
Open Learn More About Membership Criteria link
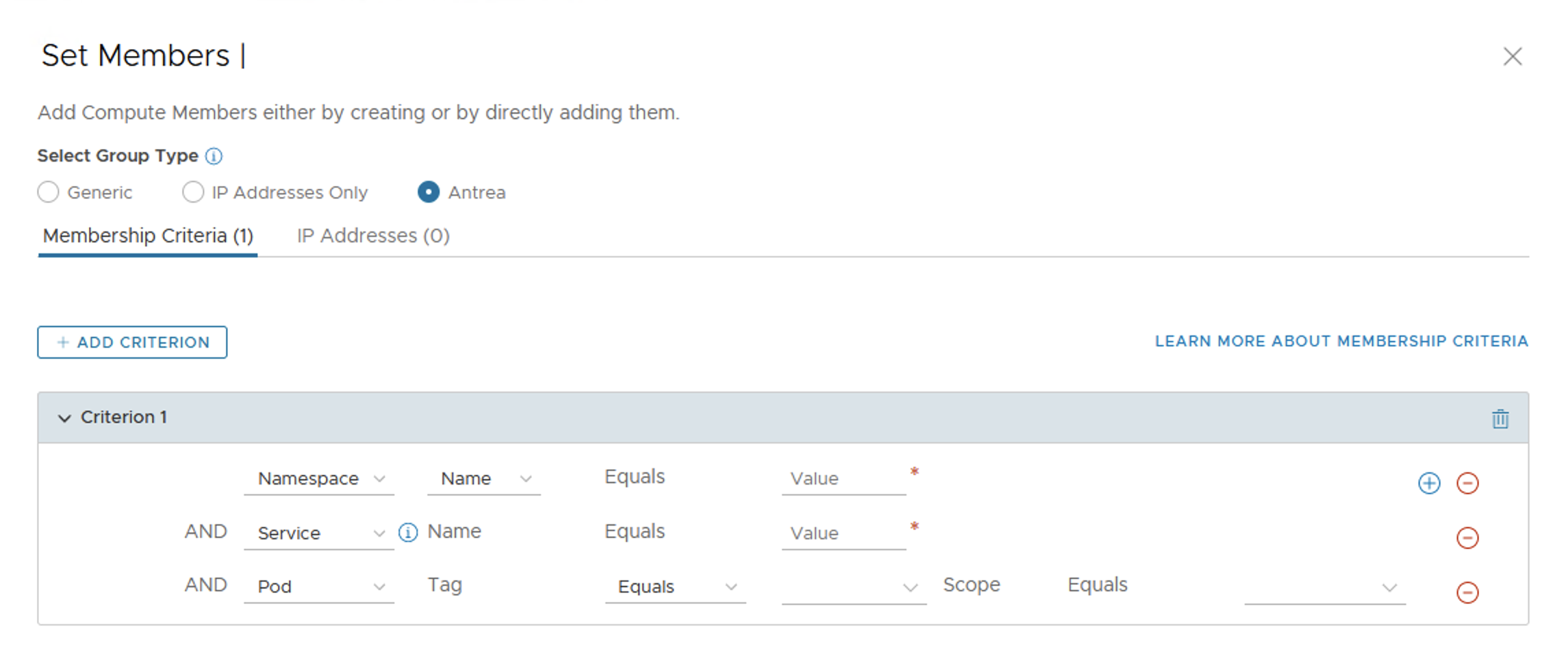point(1341,342)
